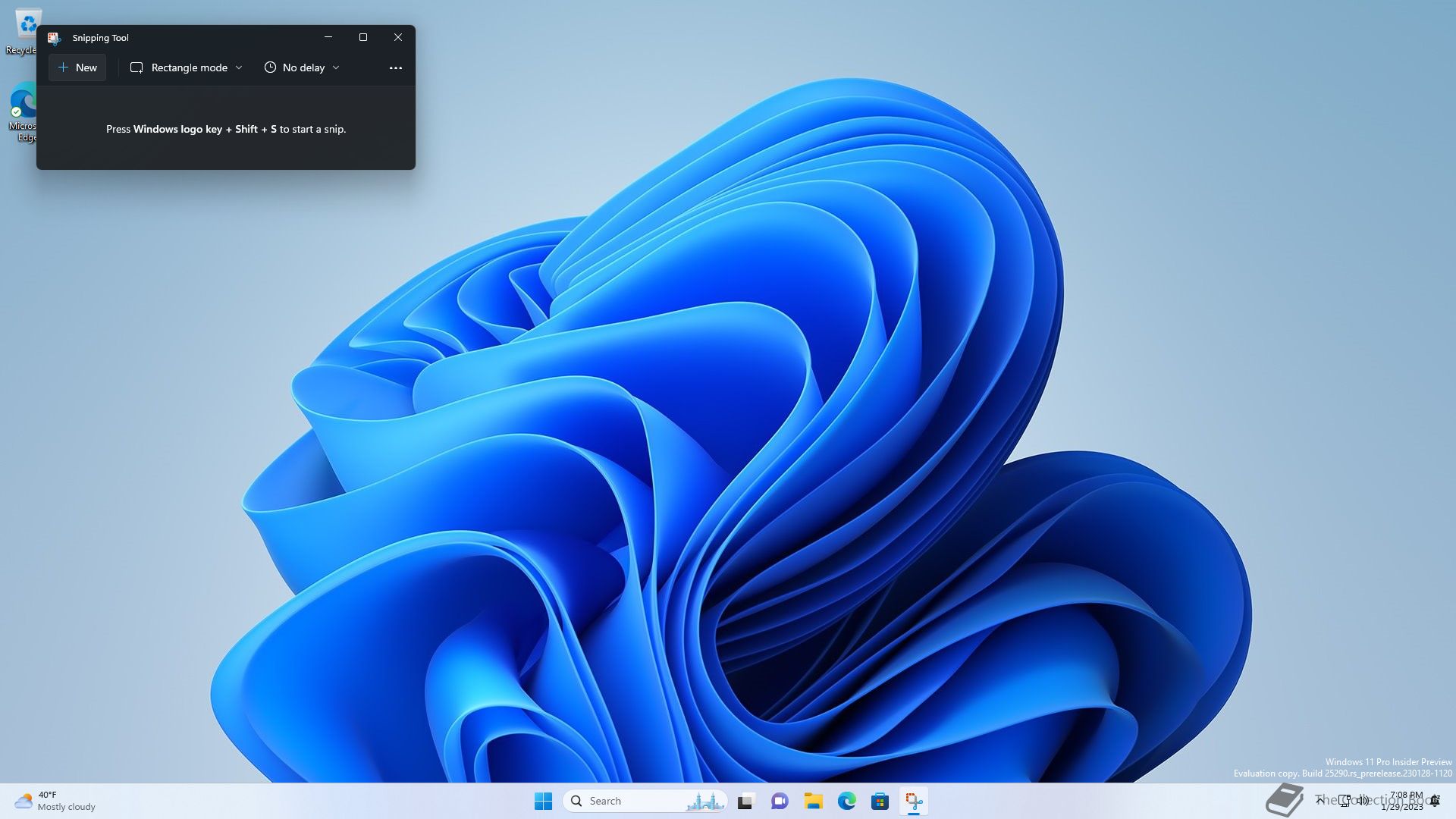Open the weather widget showing 40°F
The height and width of the screenshot is (819, 1456).
coord(55,801)
